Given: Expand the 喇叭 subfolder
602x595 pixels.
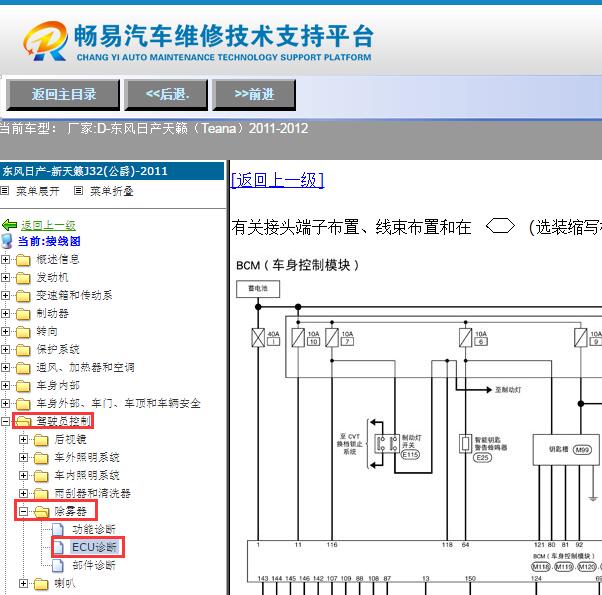Looking at the screenshot, I should point(23,583).
